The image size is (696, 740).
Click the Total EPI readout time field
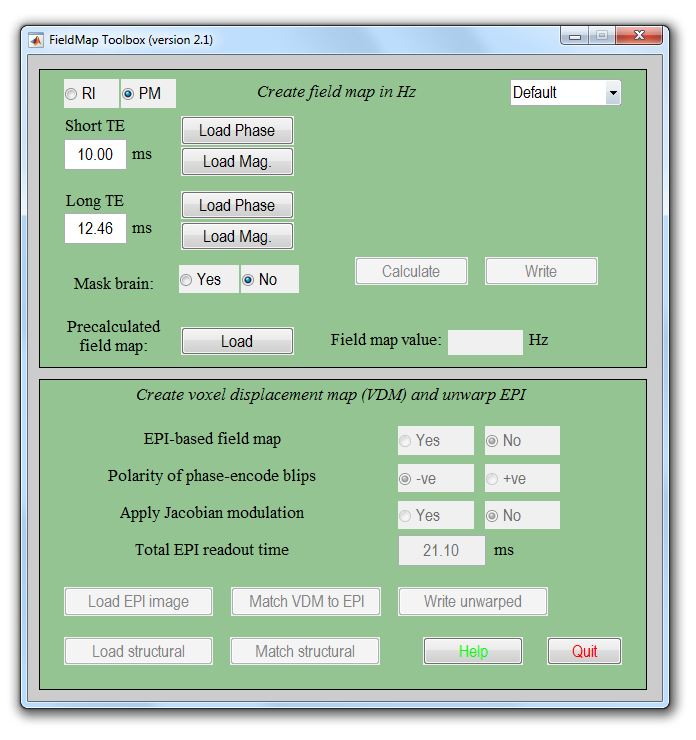[442, 551]
